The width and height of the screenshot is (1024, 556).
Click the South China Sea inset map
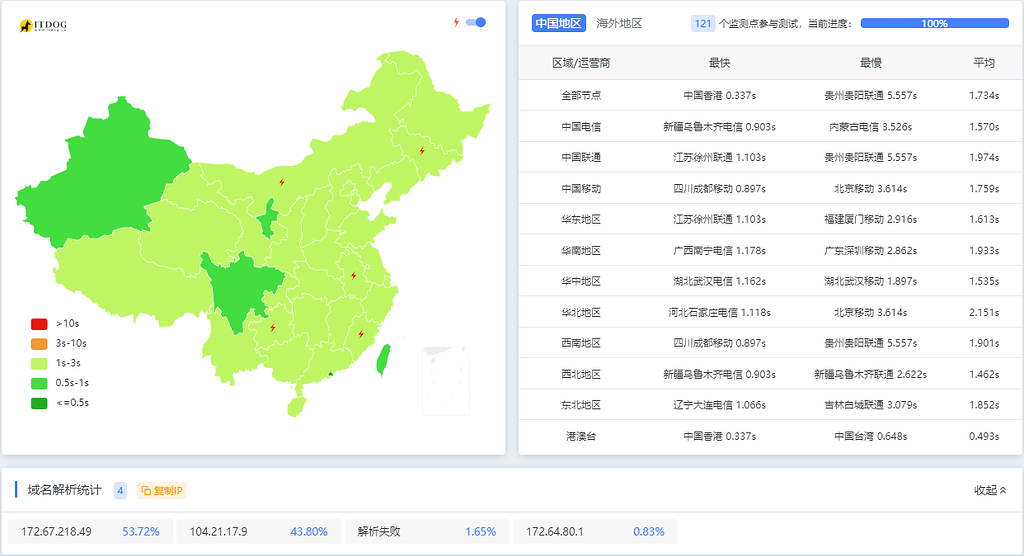click(x=446, y=381)
